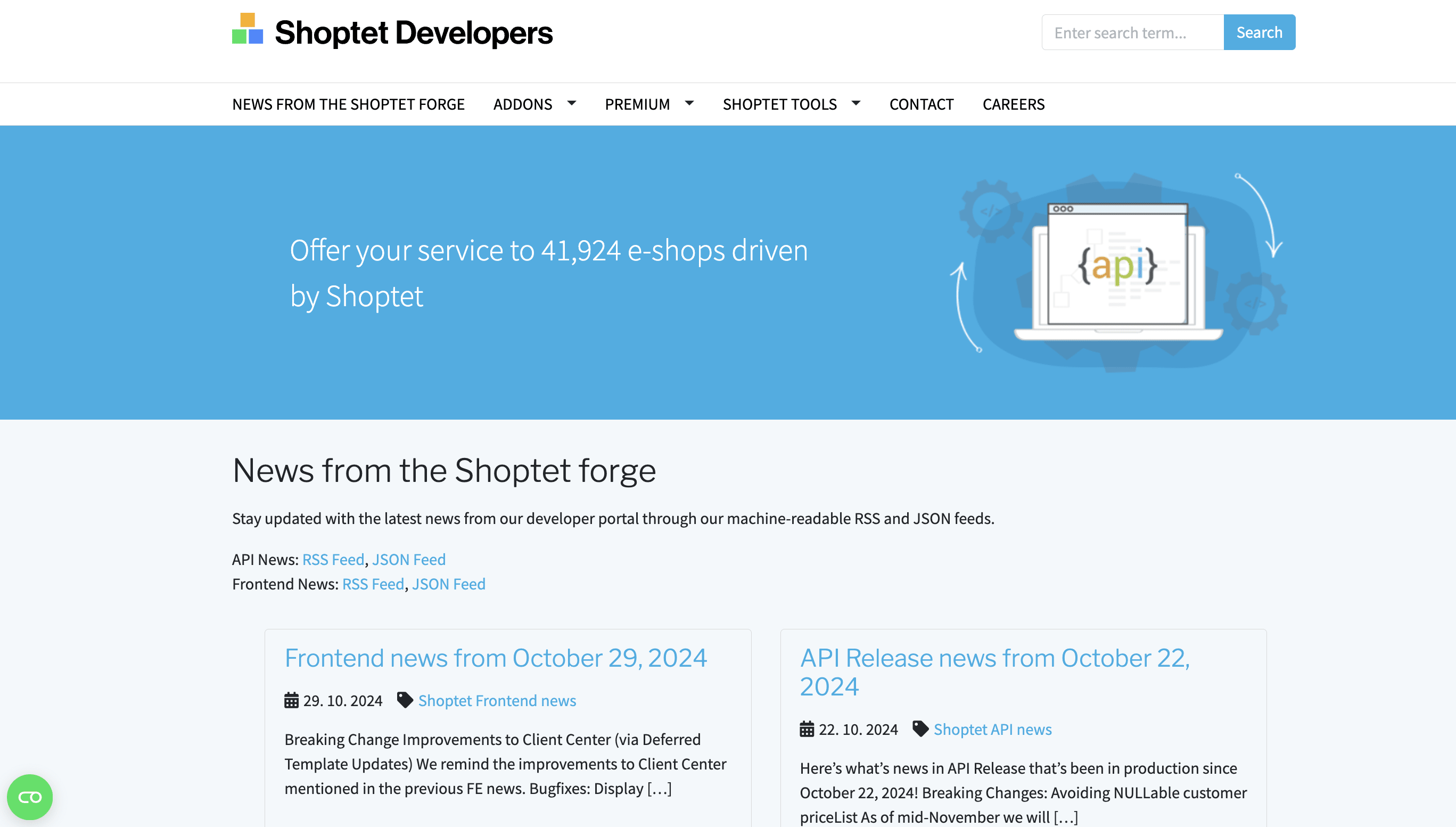Open the Shoptet Developers home title

413,32
